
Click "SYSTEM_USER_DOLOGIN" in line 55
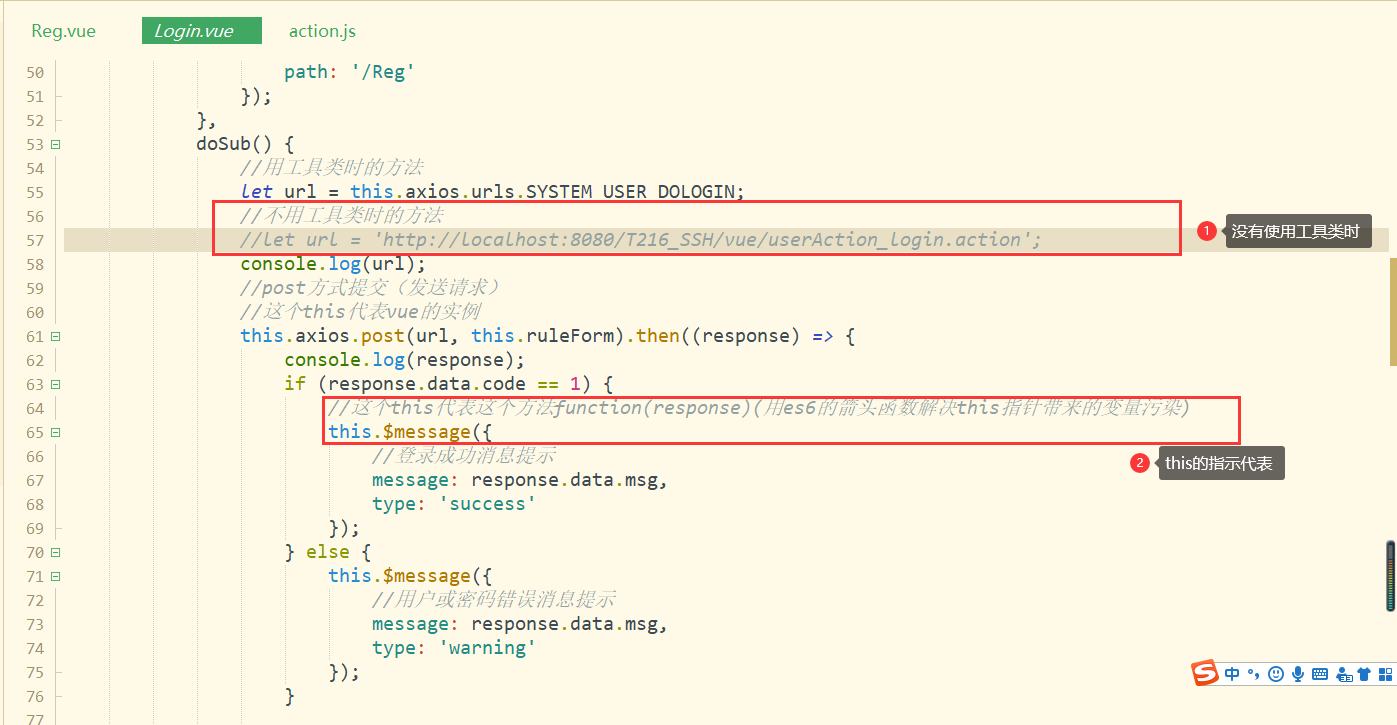tap(631, 192)
